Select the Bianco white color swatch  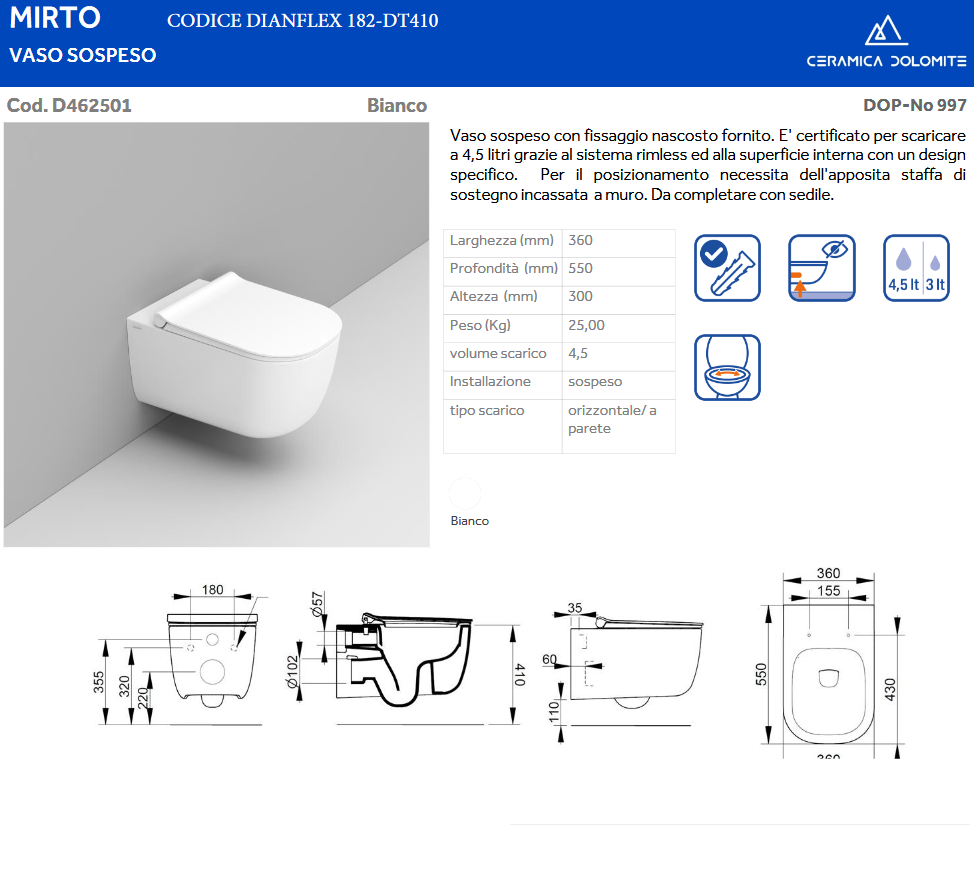465,494
